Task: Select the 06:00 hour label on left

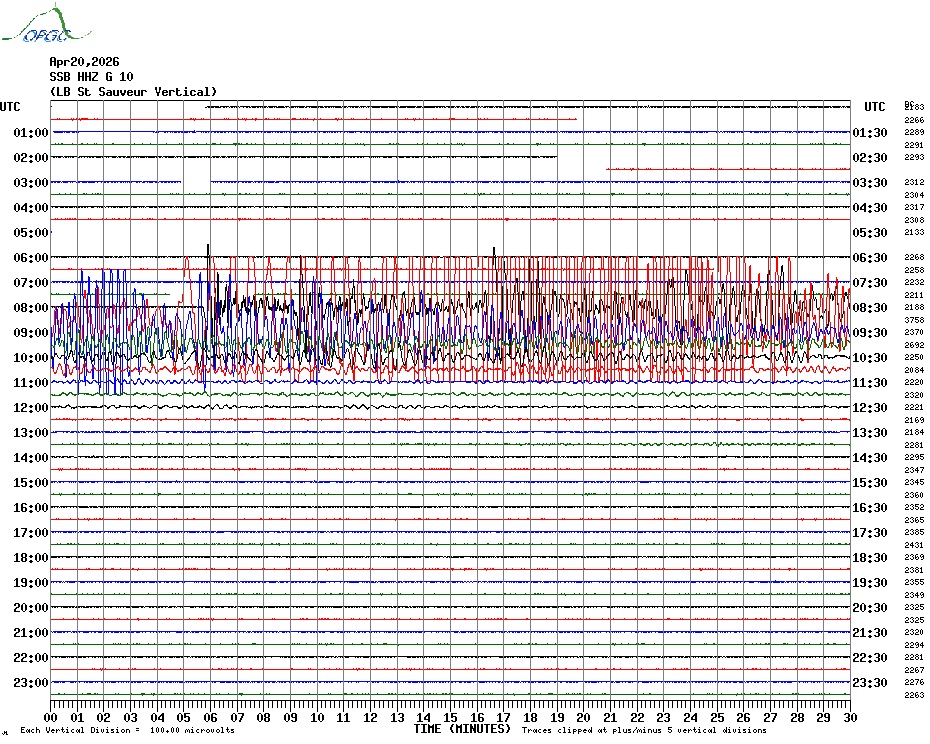Action: pos(31,258)
